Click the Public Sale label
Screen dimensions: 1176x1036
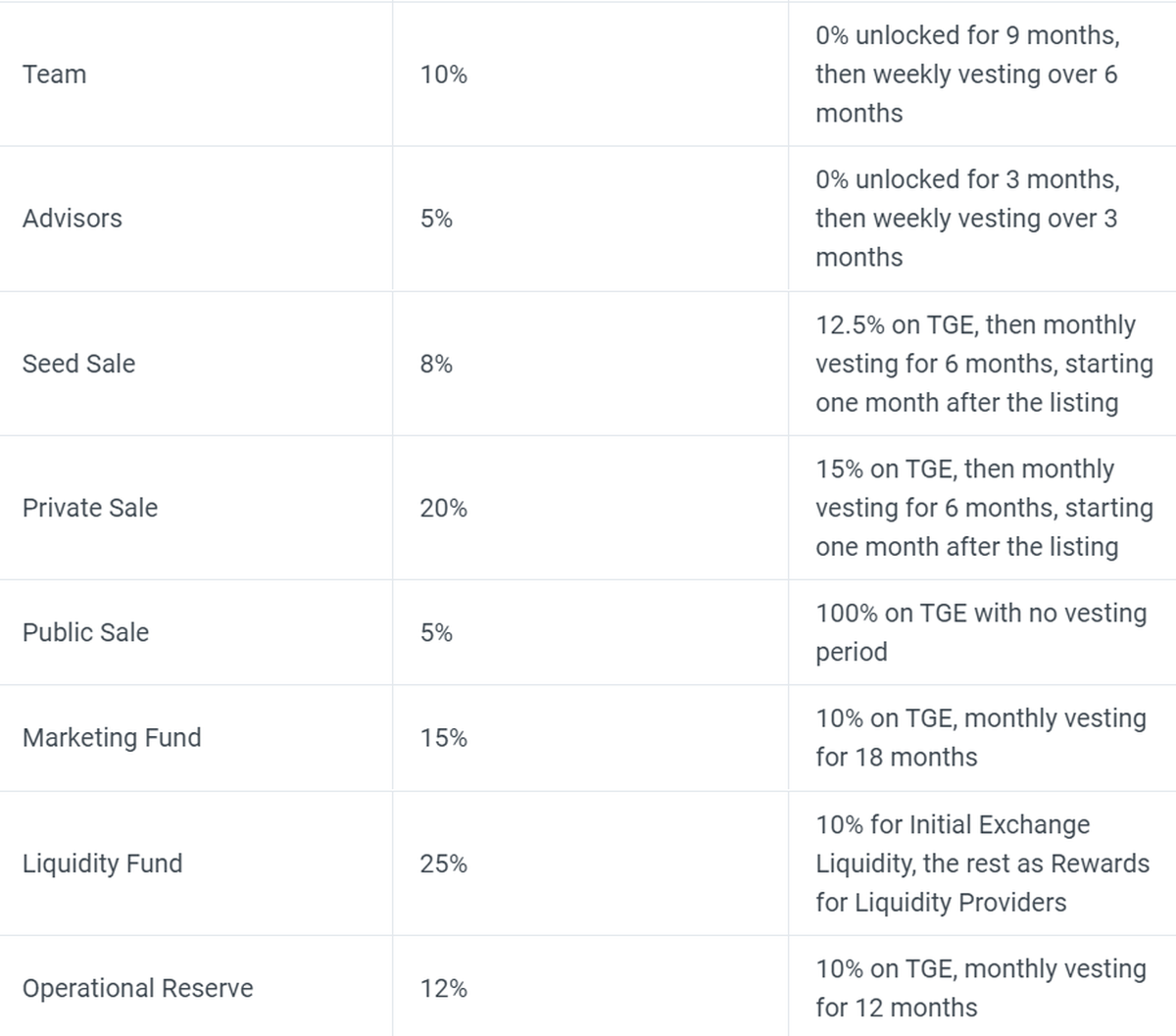tap(86, 632)
